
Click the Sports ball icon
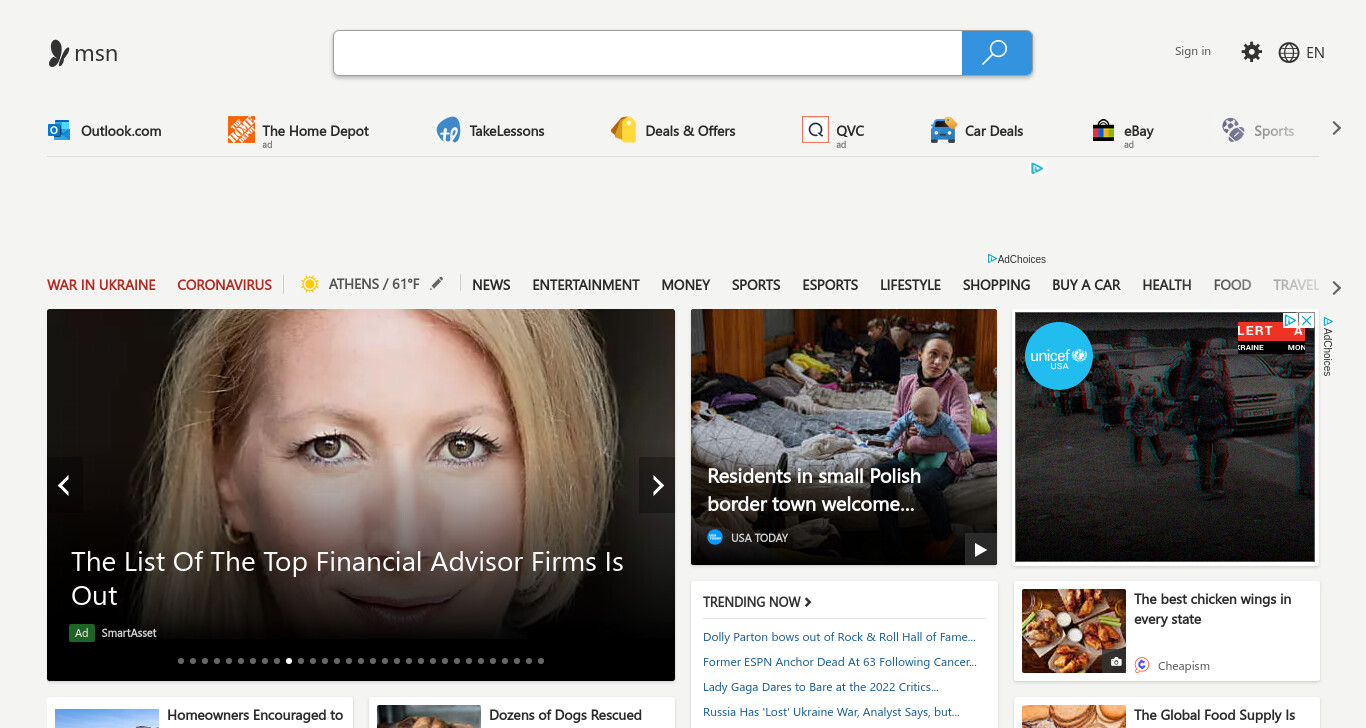point(1233,130)
